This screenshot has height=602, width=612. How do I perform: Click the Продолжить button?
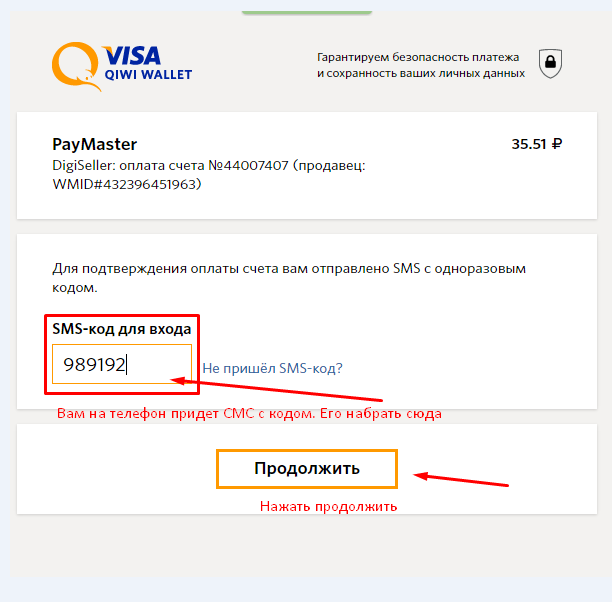[307, 468]
